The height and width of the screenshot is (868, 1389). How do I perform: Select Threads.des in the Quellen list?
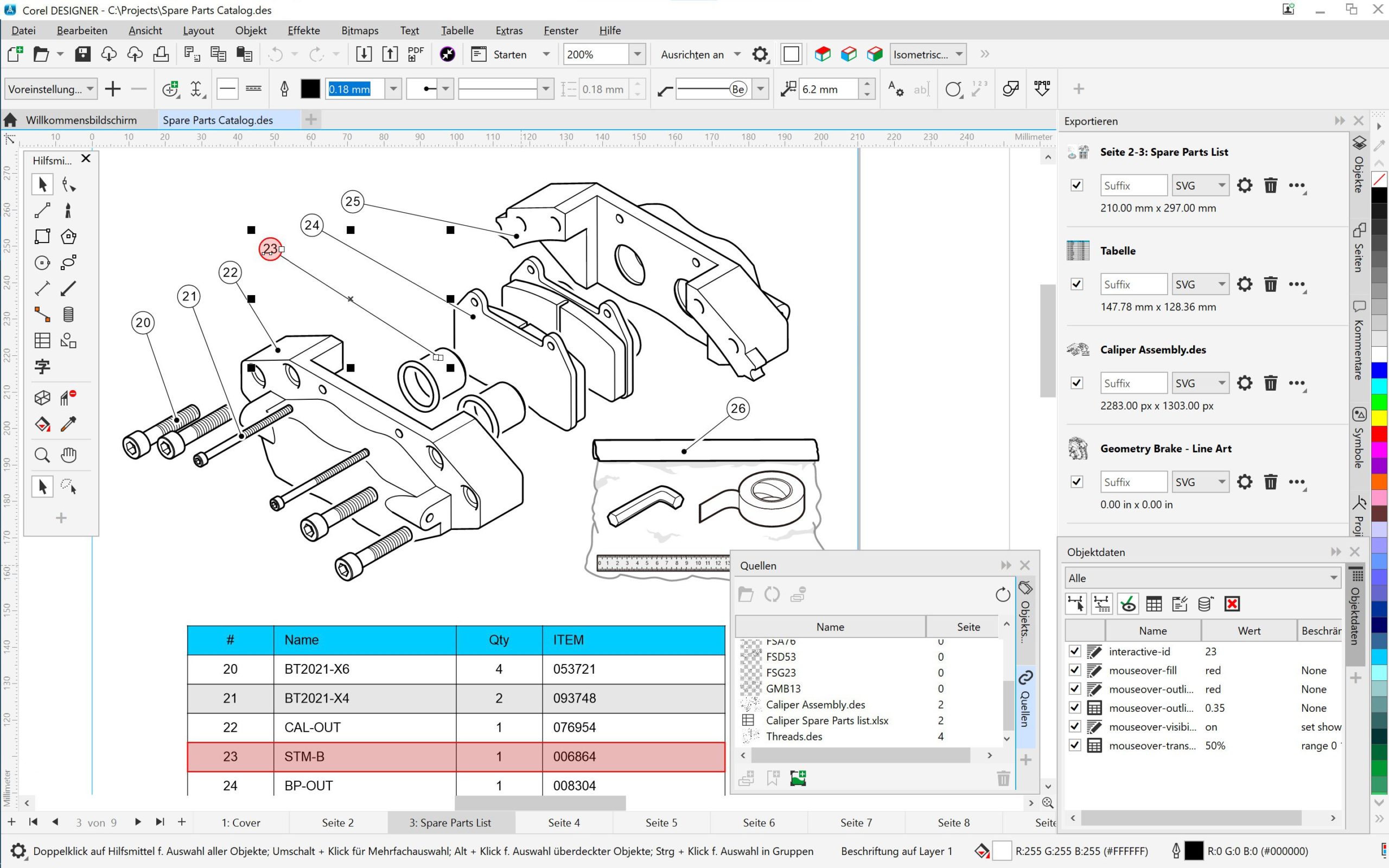click(x=794, y=737)
